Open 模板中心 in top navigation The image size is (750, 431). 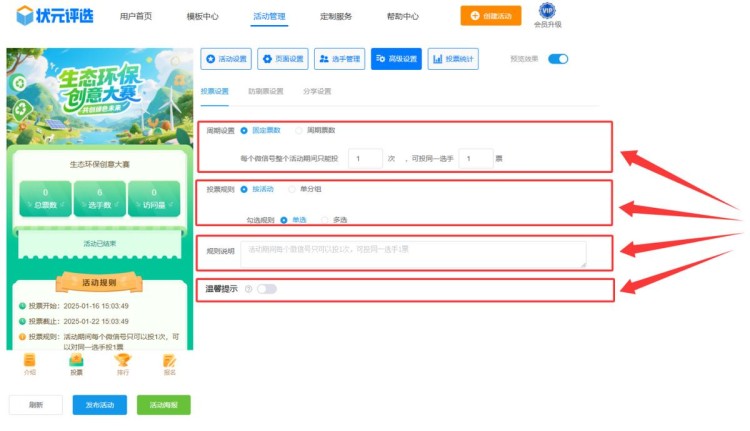[203, 17]
